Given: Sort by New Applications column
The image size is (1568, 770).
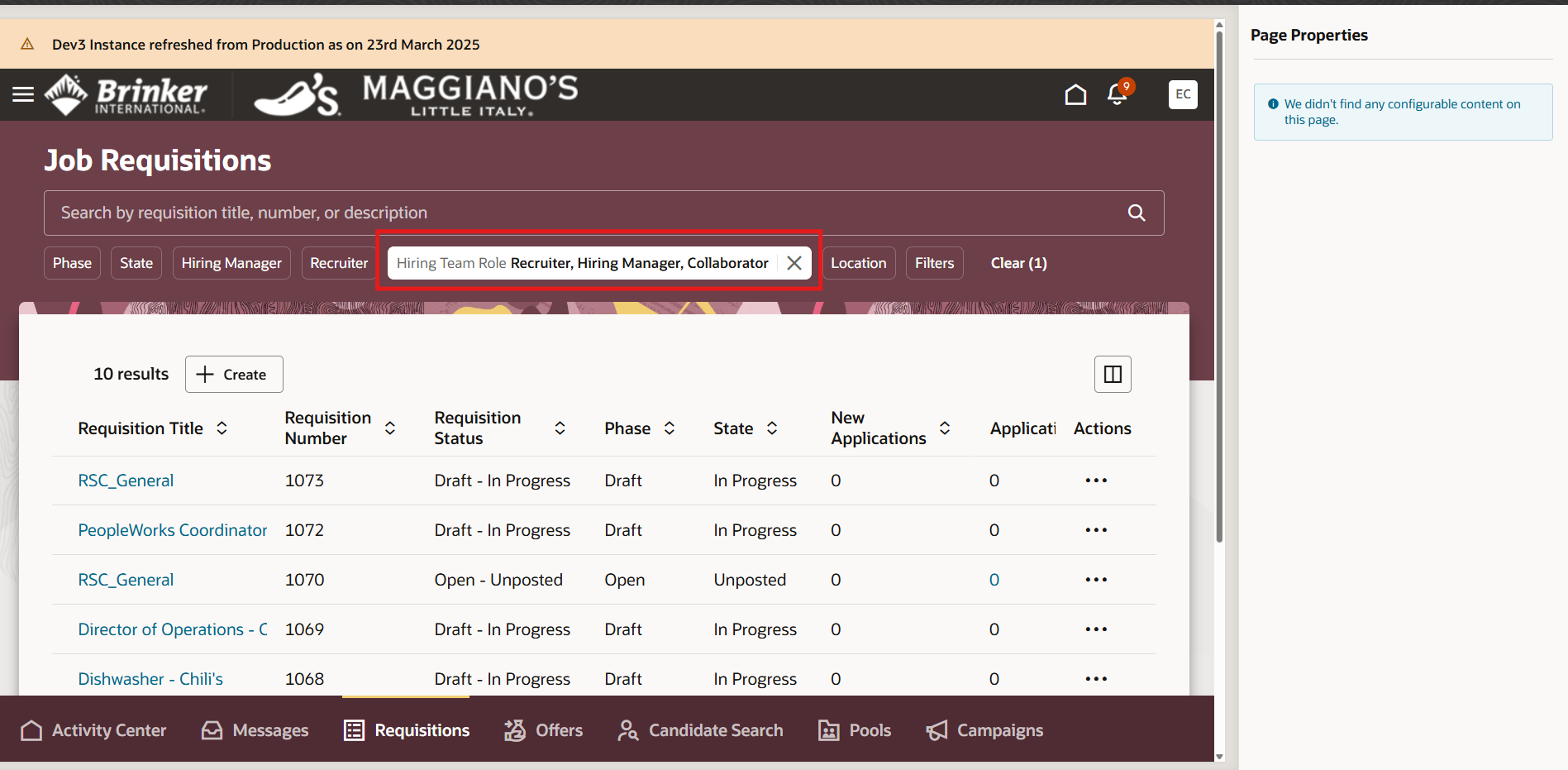Looking at the screenshot, I should [945, 428].
